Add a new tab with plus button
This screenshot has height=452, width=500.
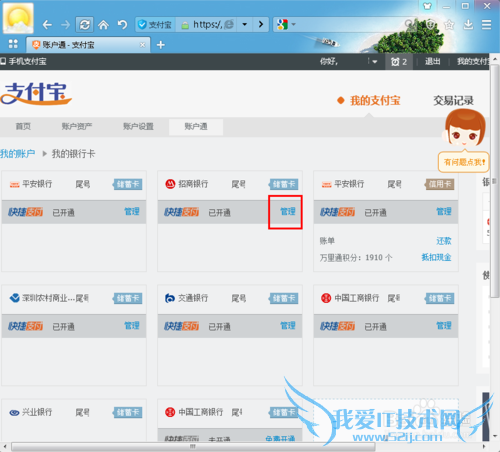161,45
